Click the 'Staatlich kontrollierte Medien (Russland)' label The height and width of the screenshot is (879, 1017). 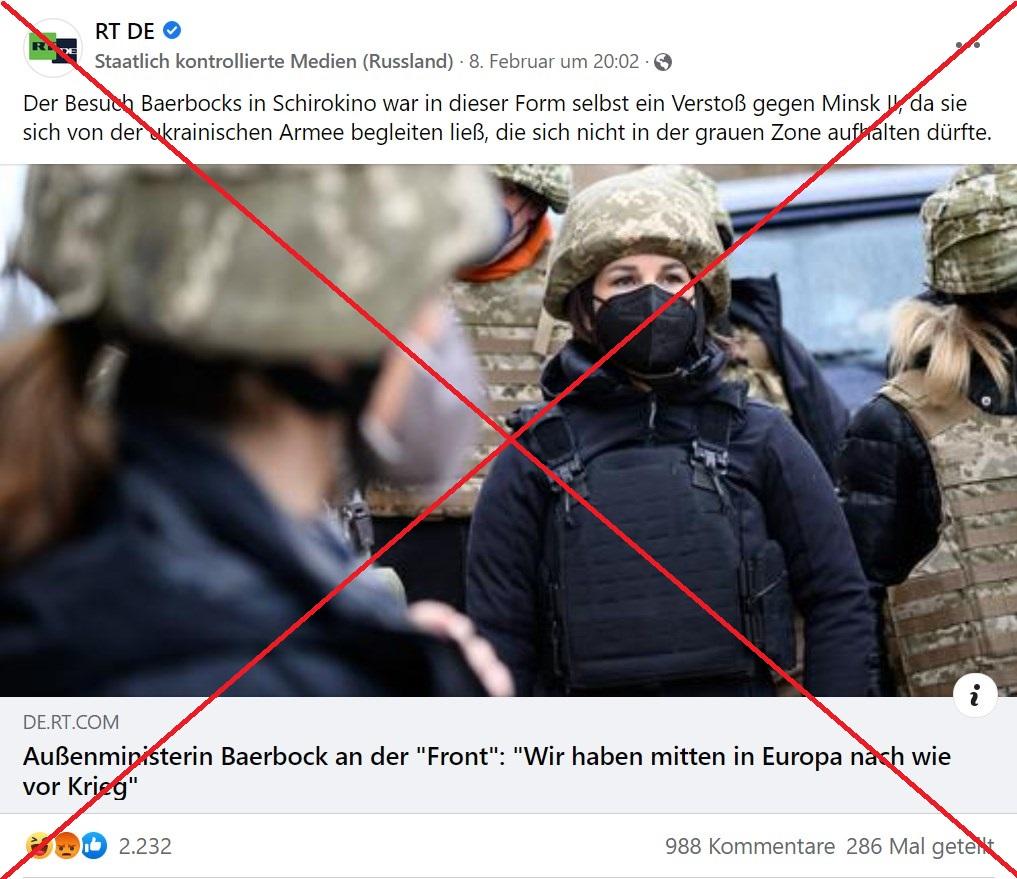[x=274, y=61]
